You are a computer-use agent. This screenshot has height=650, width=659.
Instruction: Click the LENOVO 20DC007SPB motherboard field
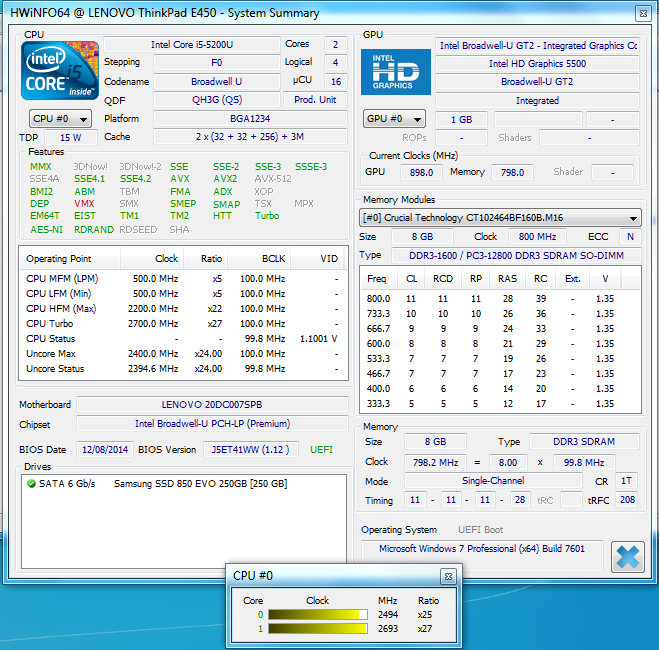(x=212, y=405)
